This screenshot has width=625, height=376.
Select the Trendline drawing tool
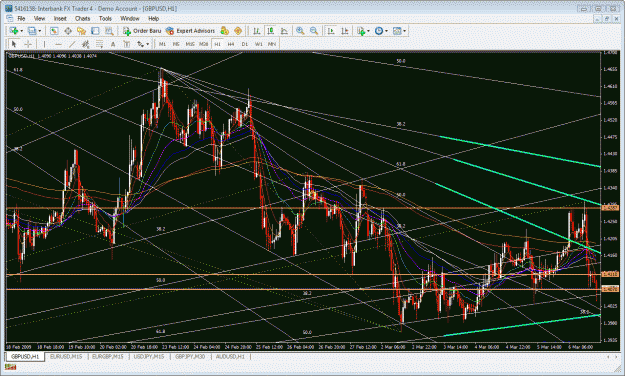point(72,44)
